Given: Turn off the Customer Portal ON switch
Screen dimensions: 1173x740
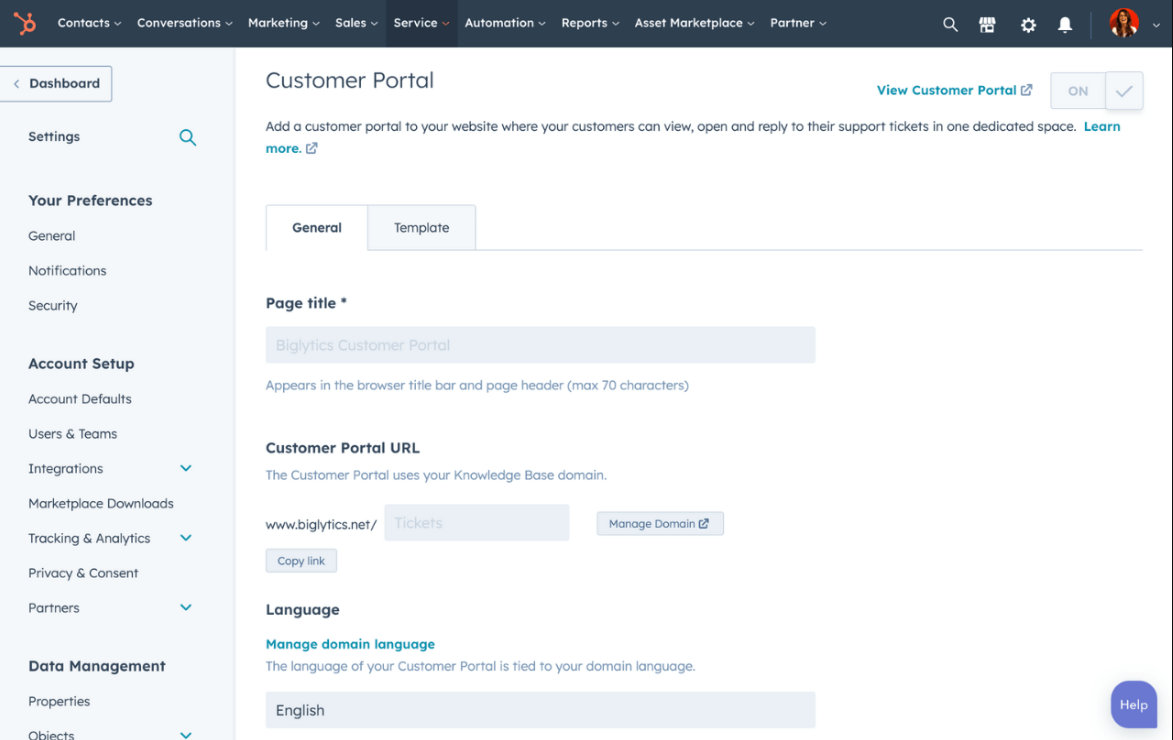Looking at the screenshot, I should (x=1077, y=90).
